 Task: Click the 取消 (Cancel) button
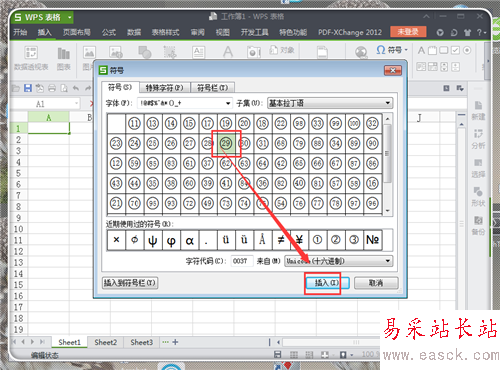click(x=376, y=283)
